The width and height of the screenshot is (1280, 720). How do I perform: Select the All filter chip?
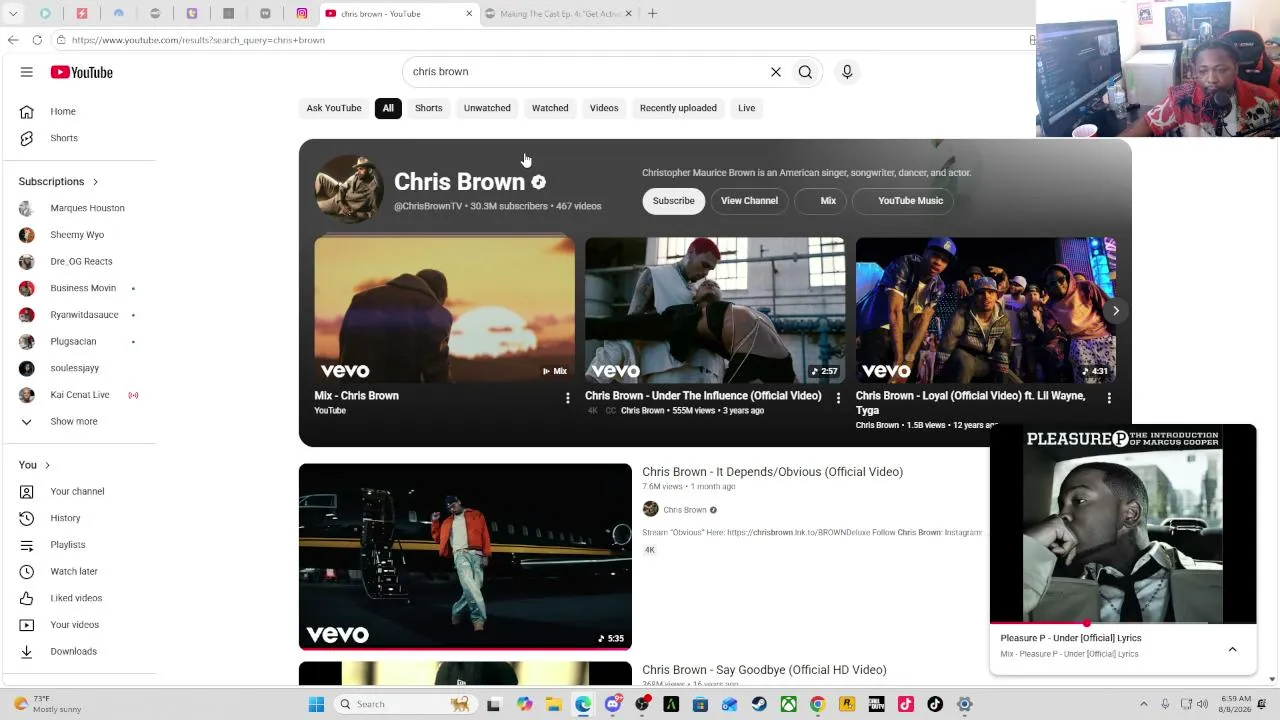(x=388, y=108)
